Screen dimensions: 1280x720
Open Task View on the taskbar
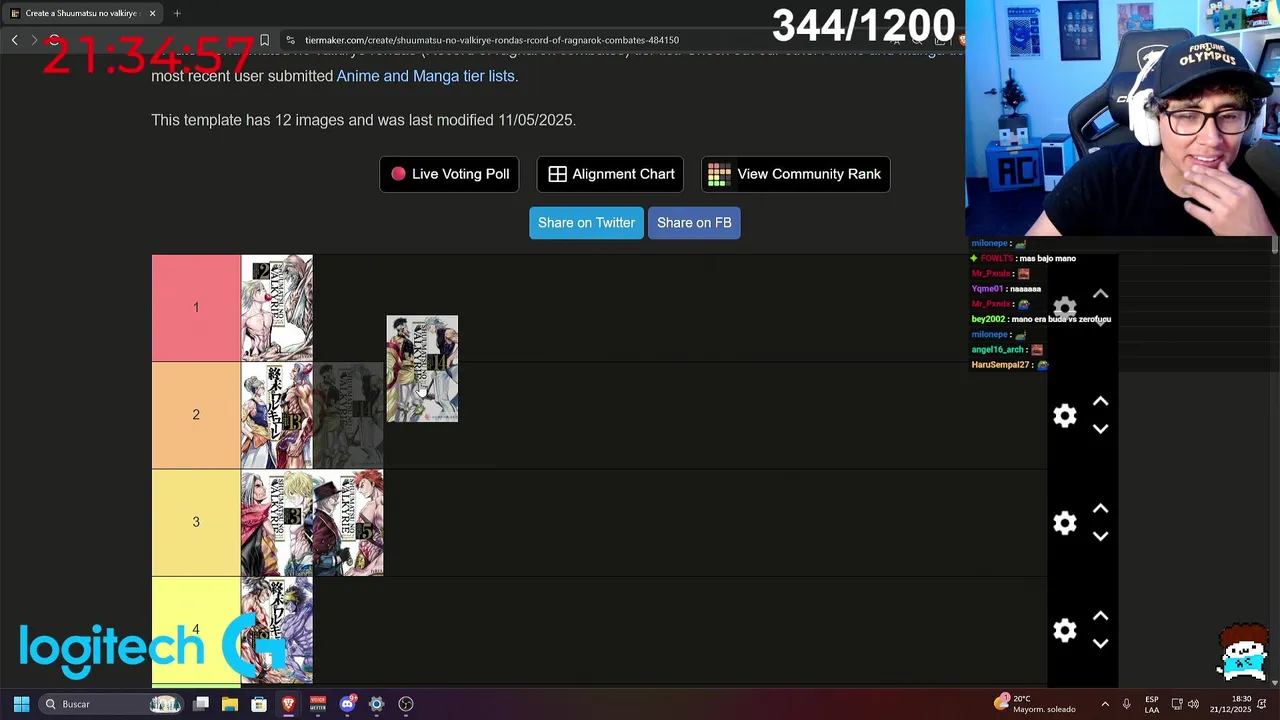pos(201,704)
